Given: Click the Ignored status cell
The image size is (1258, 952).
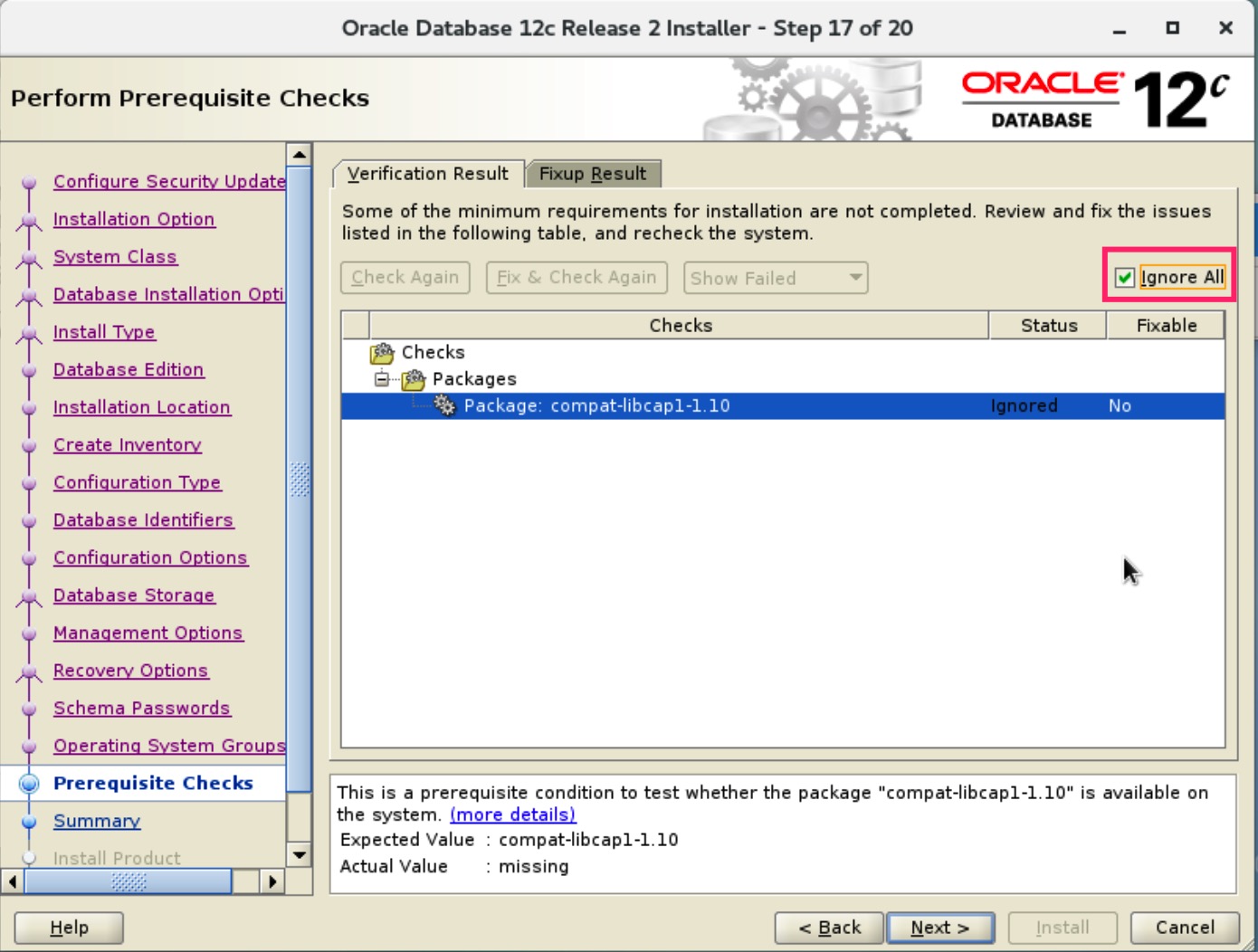Looking at the screenshot, I should pyautogui.click(x=1048, y=405).
